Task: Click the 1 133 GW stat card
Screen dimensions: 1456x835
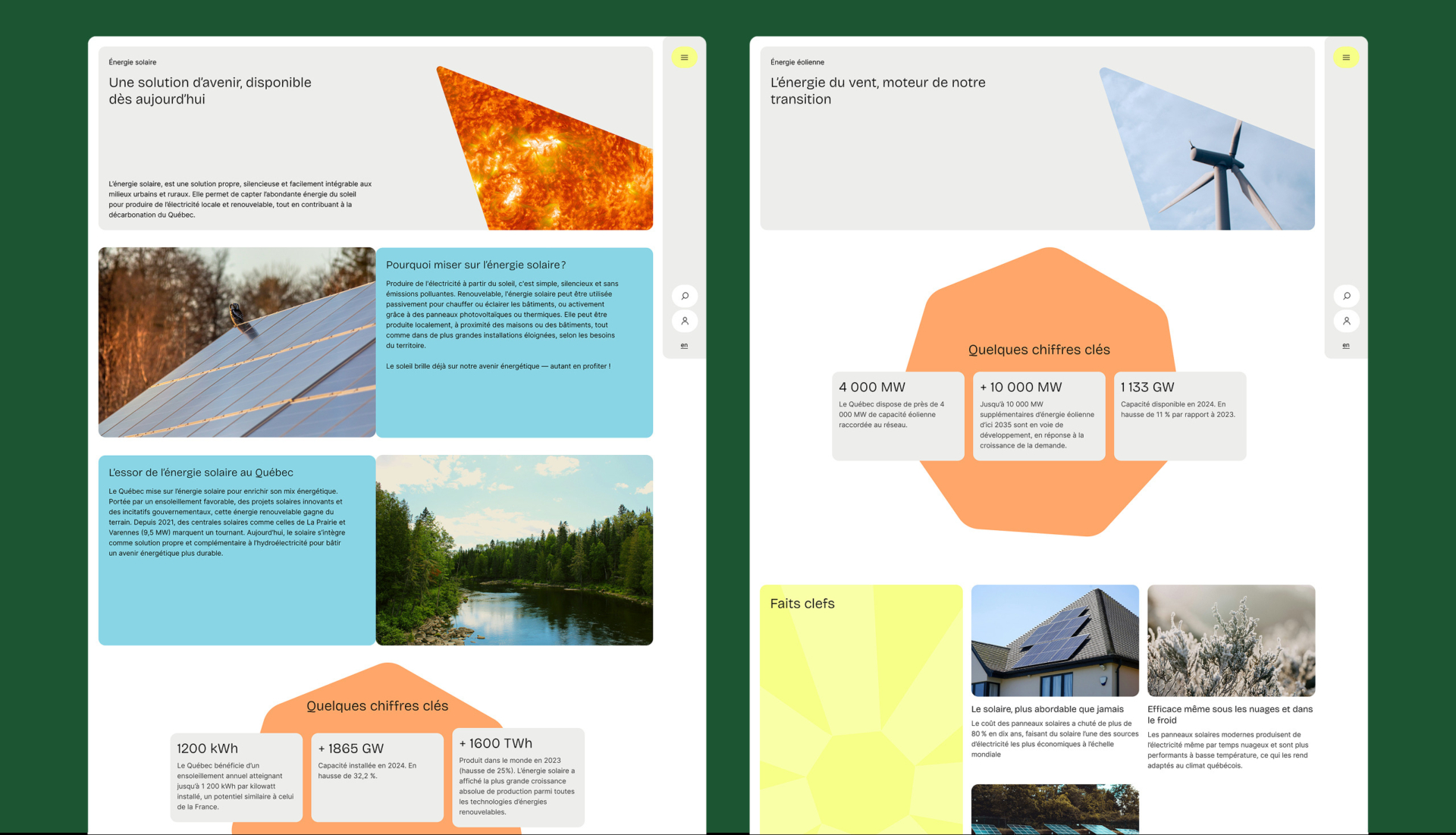Action: tap(1180, 416)
